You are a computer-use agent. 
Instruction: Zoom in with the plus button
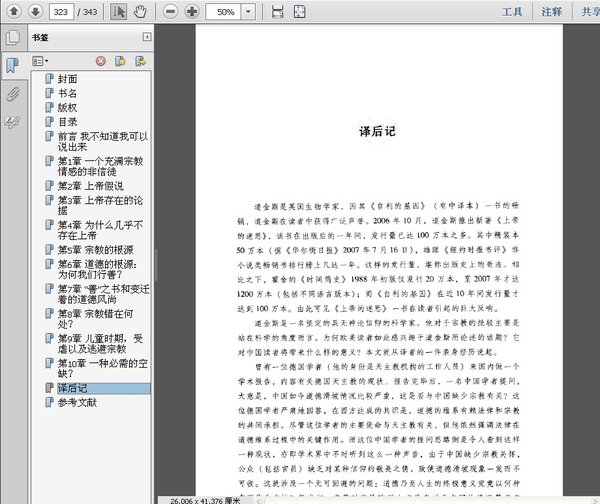(x=192, y=11)
